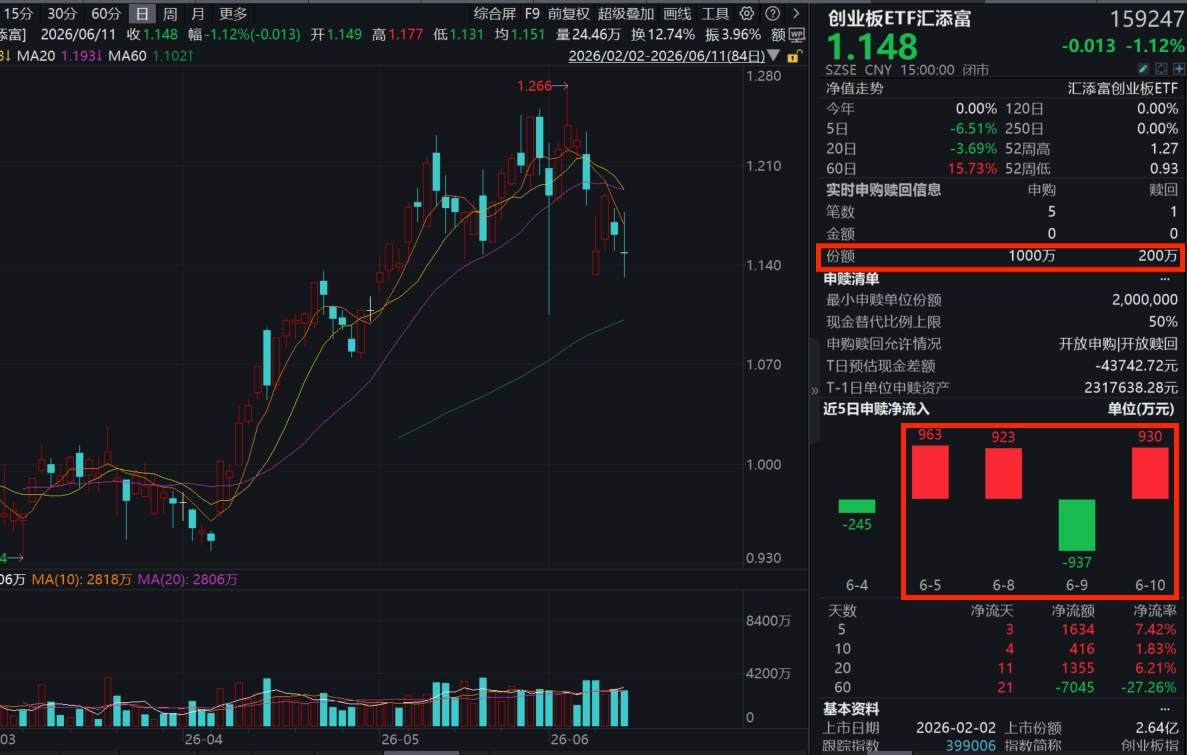The image size is (1187, 755).
Task: Open the 超级叠加 overlay option
Action: [626, 14]
